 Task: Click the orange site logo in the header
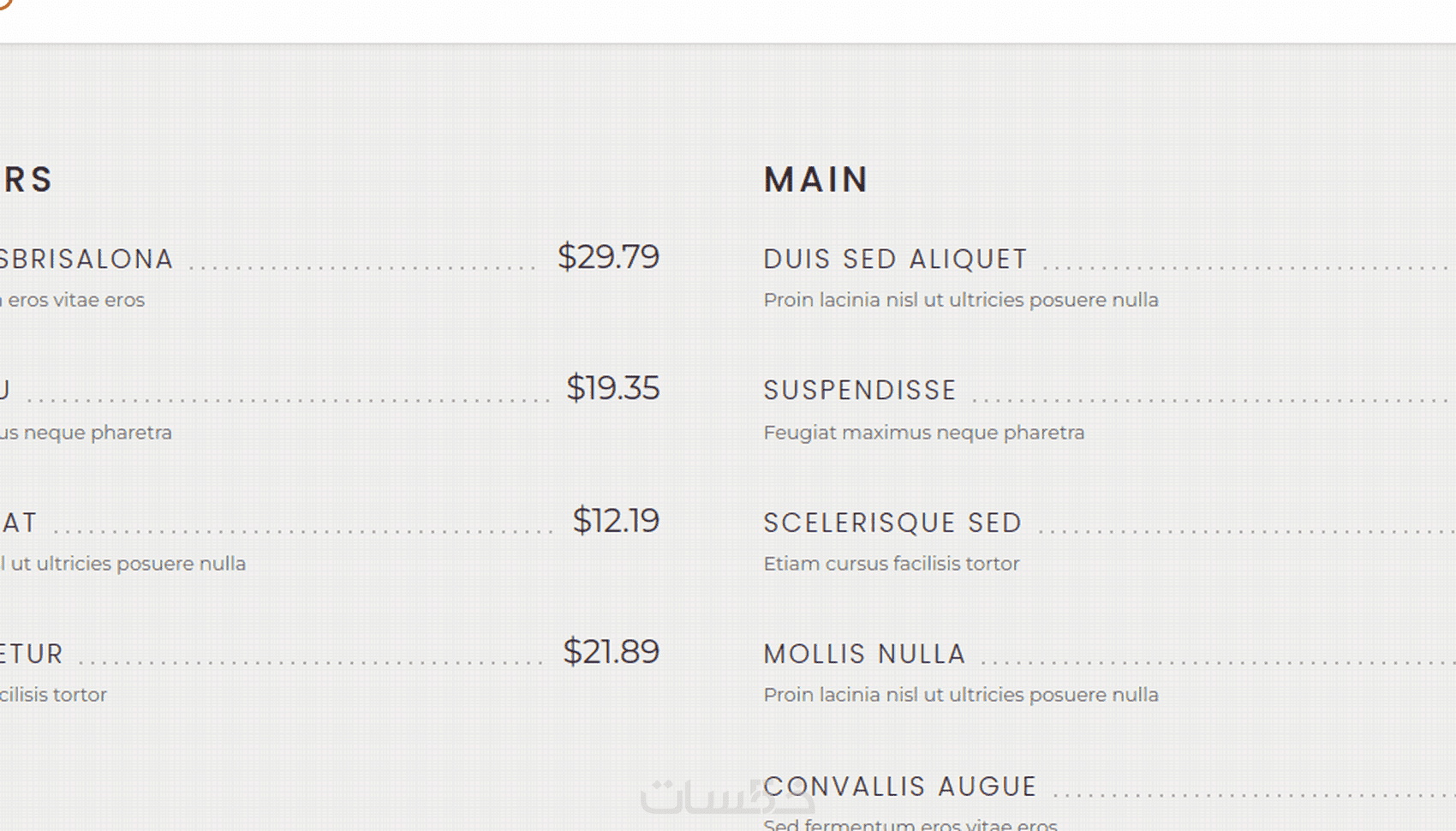point(4,4)
